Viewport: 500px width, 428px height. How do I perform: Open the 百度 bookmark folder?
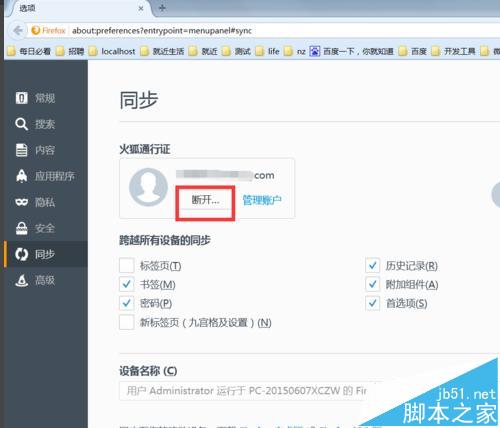[413, 51]
